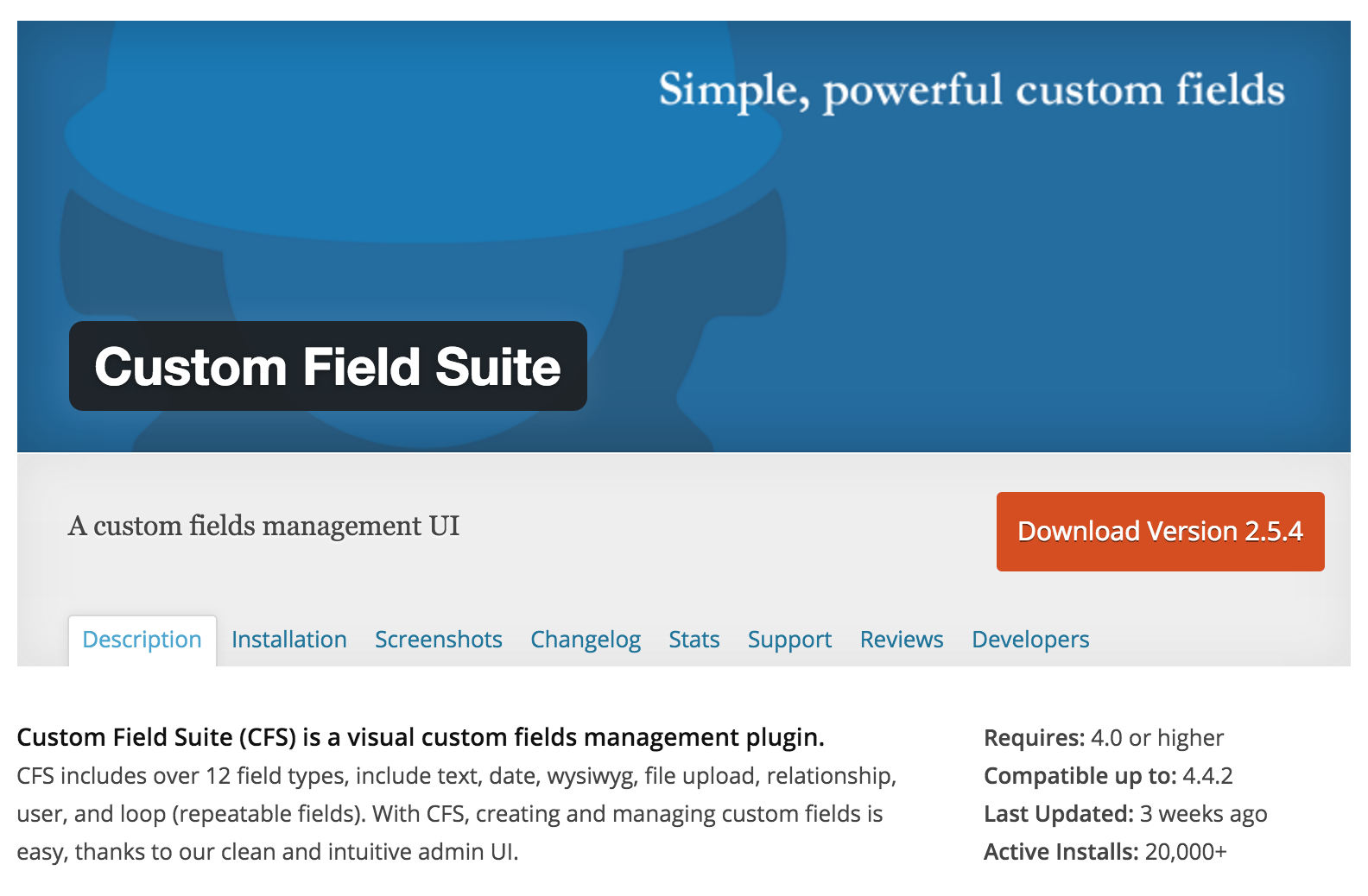Switch to the Installation tab
Screen dimensions: 1368x896
[289, 640]
